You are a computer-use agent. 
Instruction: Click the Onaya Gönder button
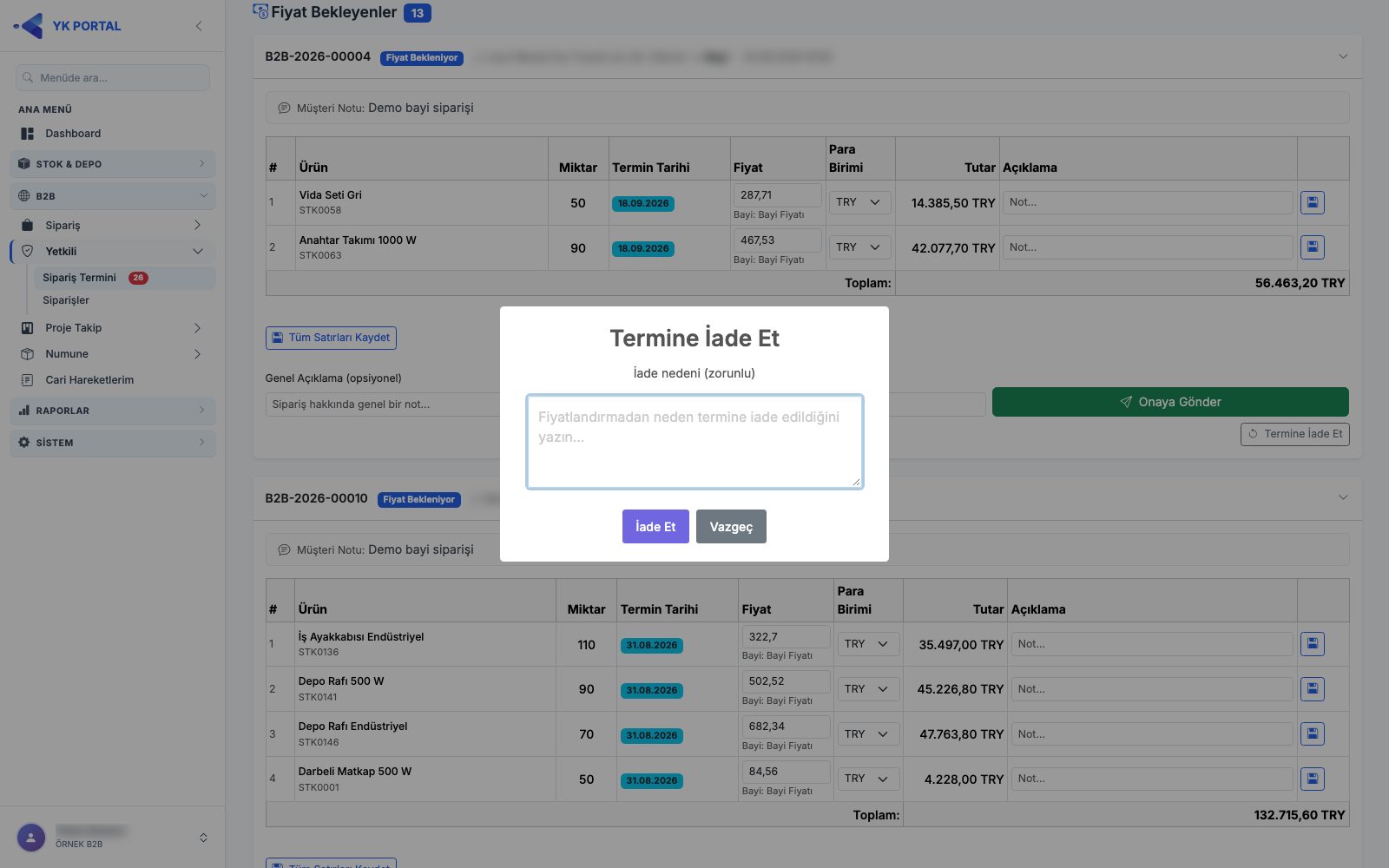[1170, 402]
